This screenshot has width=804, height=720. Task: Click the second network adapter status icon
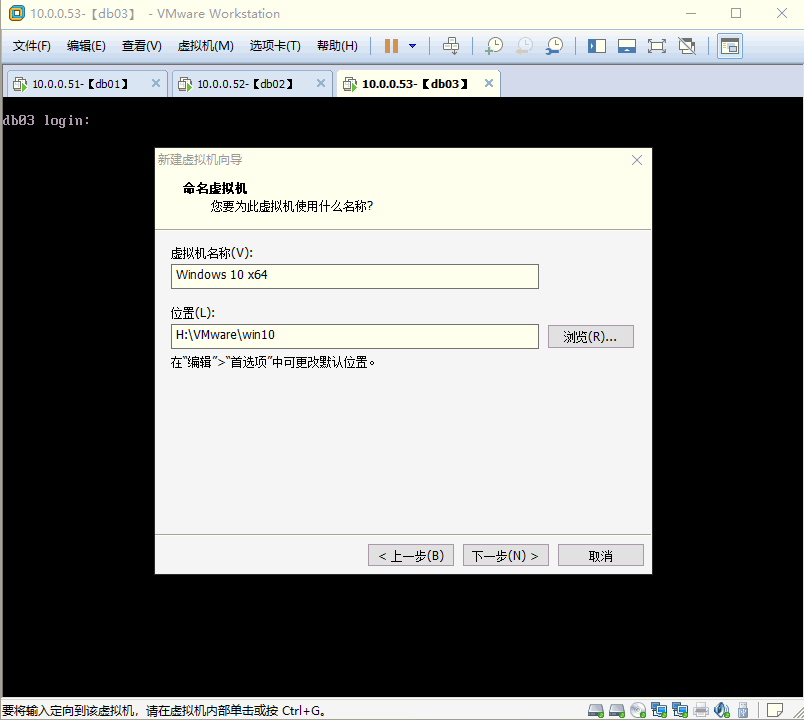pos(680,710)
